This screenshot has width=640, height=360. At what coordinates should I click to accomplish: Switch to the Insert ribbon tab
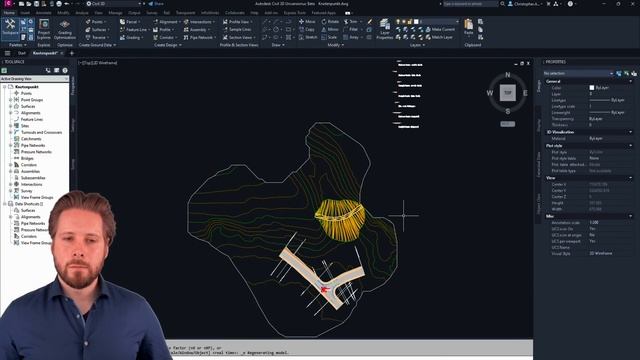(x=25, y=13)
